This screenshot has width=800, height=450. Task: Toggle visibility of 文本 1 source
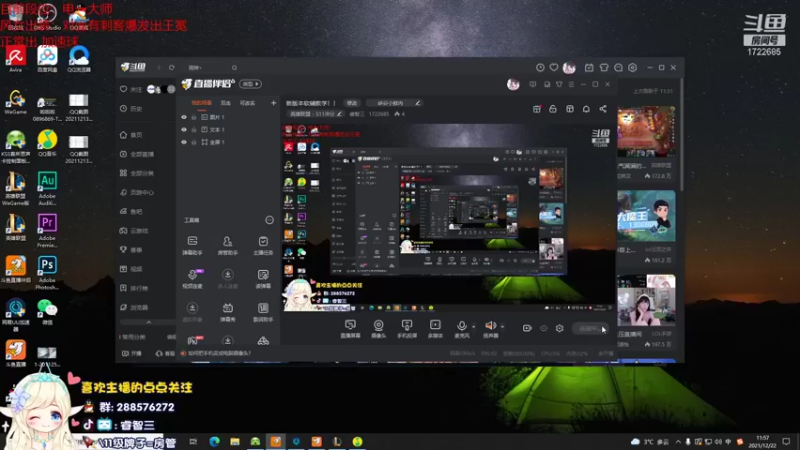[x=184, y=130]
